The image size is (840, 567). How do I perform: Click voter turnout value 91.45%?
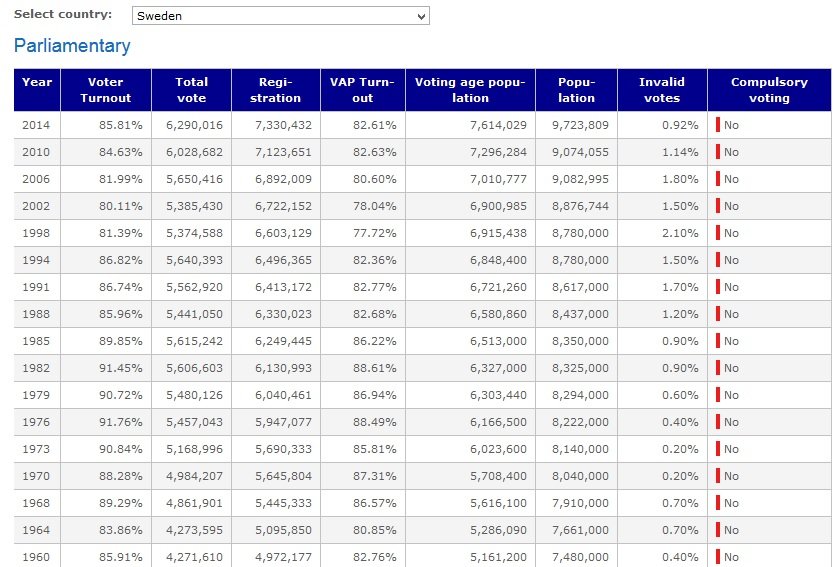(x=121, y=368)
